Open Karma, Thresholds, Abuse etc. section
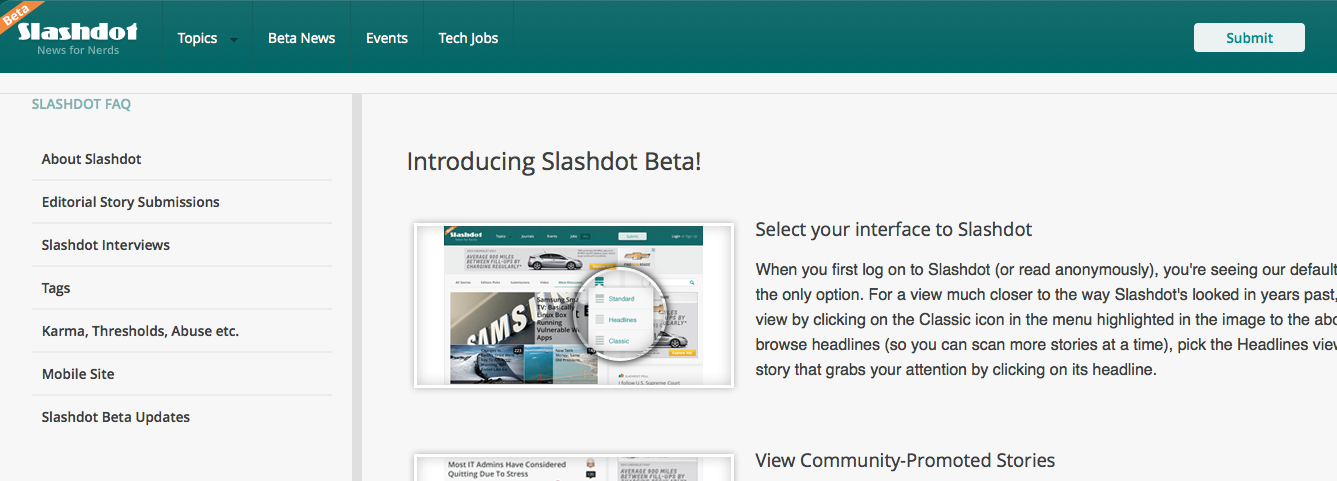Viewport: 1337px width, 481px height. (x=140, y=331)
